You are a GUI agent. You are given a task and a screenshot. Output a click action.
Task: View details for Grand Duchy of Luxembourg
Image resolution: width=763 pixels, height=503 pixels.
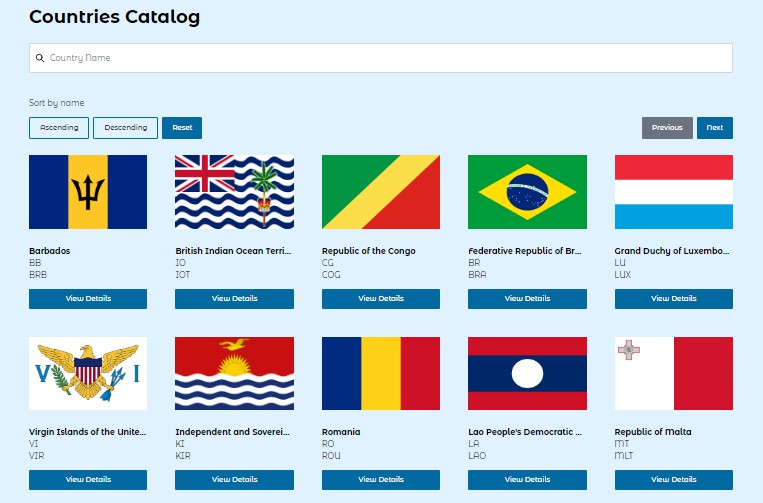[673, 299]
